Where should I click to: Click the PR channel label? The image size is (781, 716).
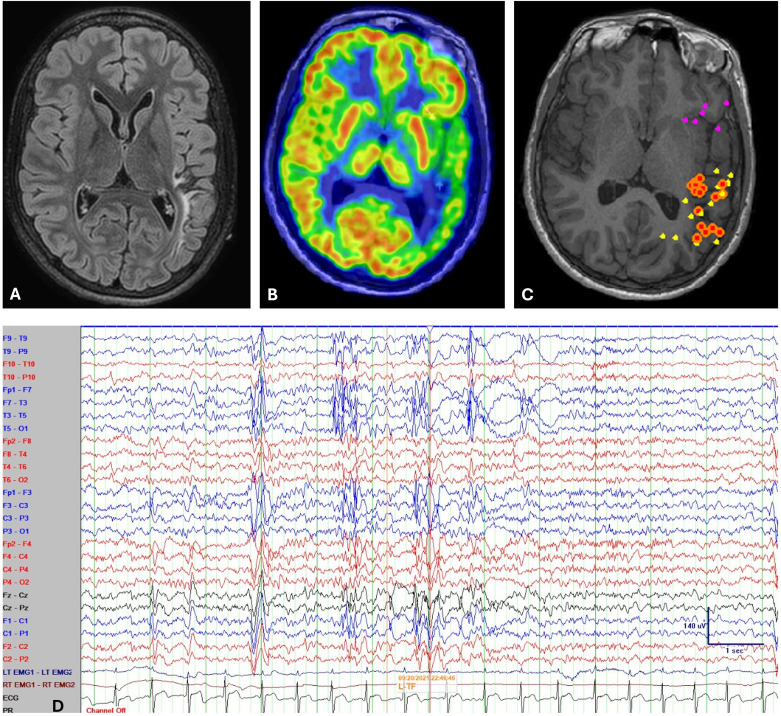[7, 711]
